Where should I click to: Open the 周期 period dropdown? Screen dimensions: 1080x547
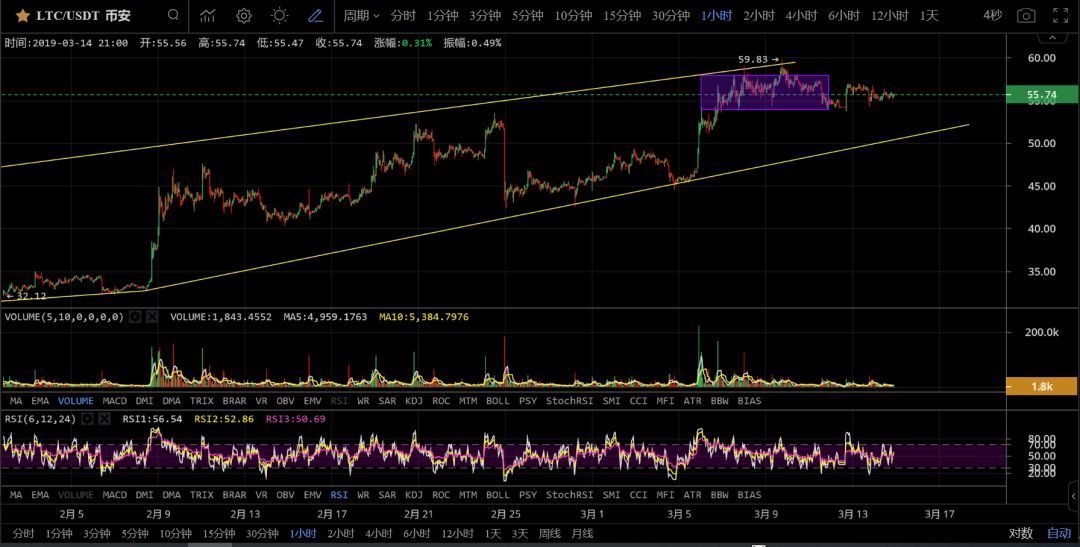click(362, 15)
